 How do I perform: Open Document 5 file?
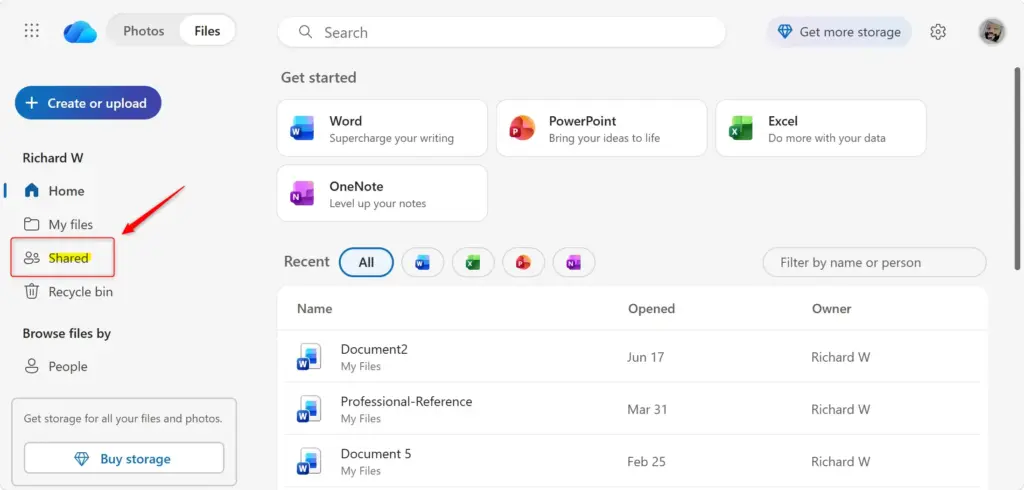click(x=376, y=453)
